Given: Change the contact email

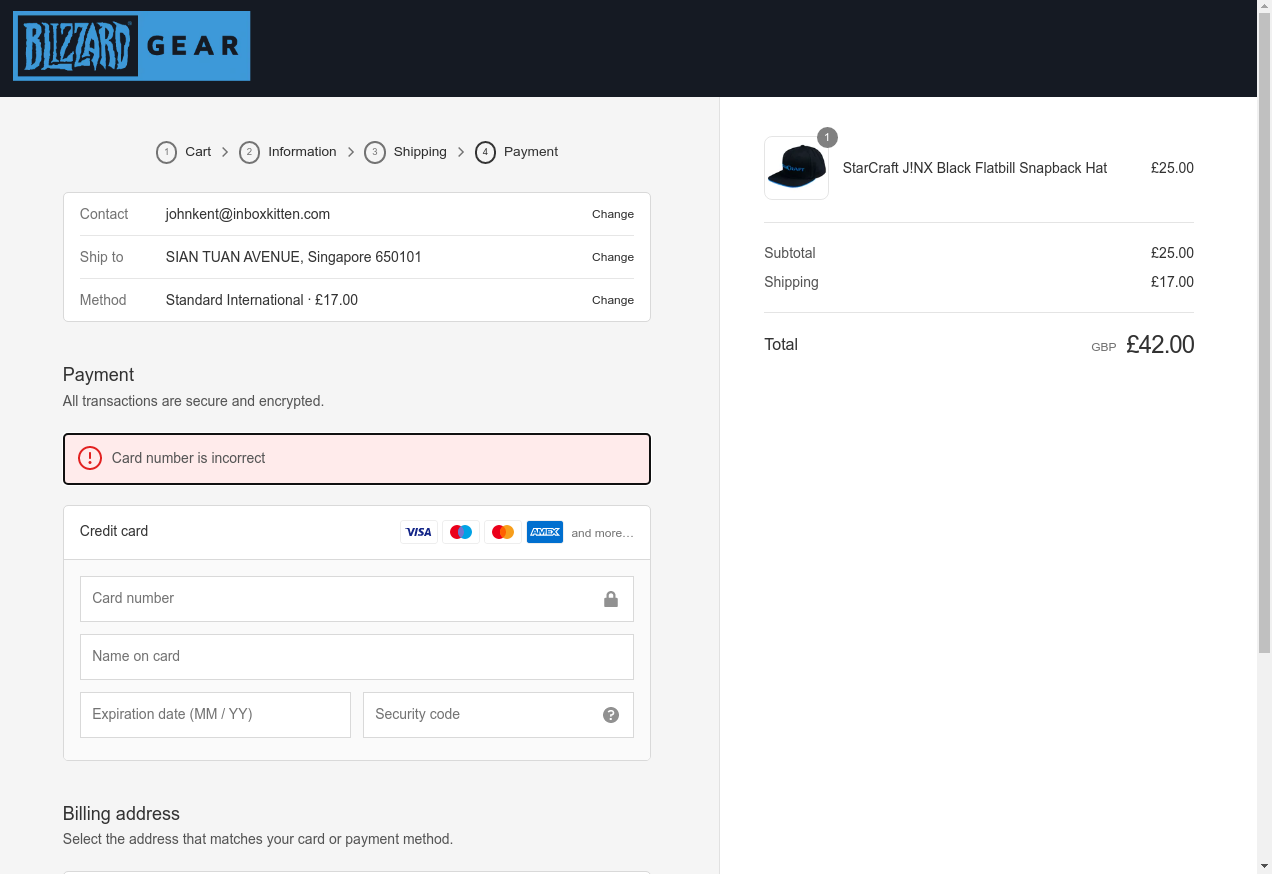Looking at the screenshot, I should (x=613, y=214).
